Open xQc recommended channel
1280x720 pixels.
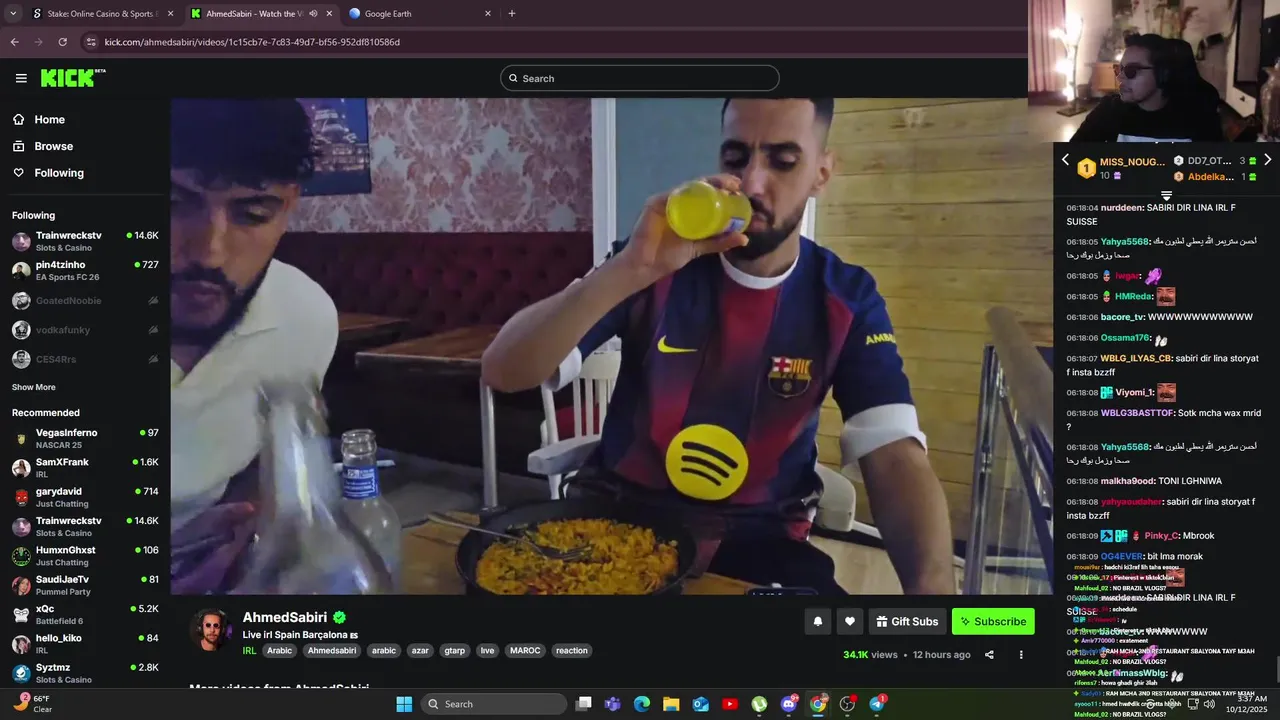85,614
